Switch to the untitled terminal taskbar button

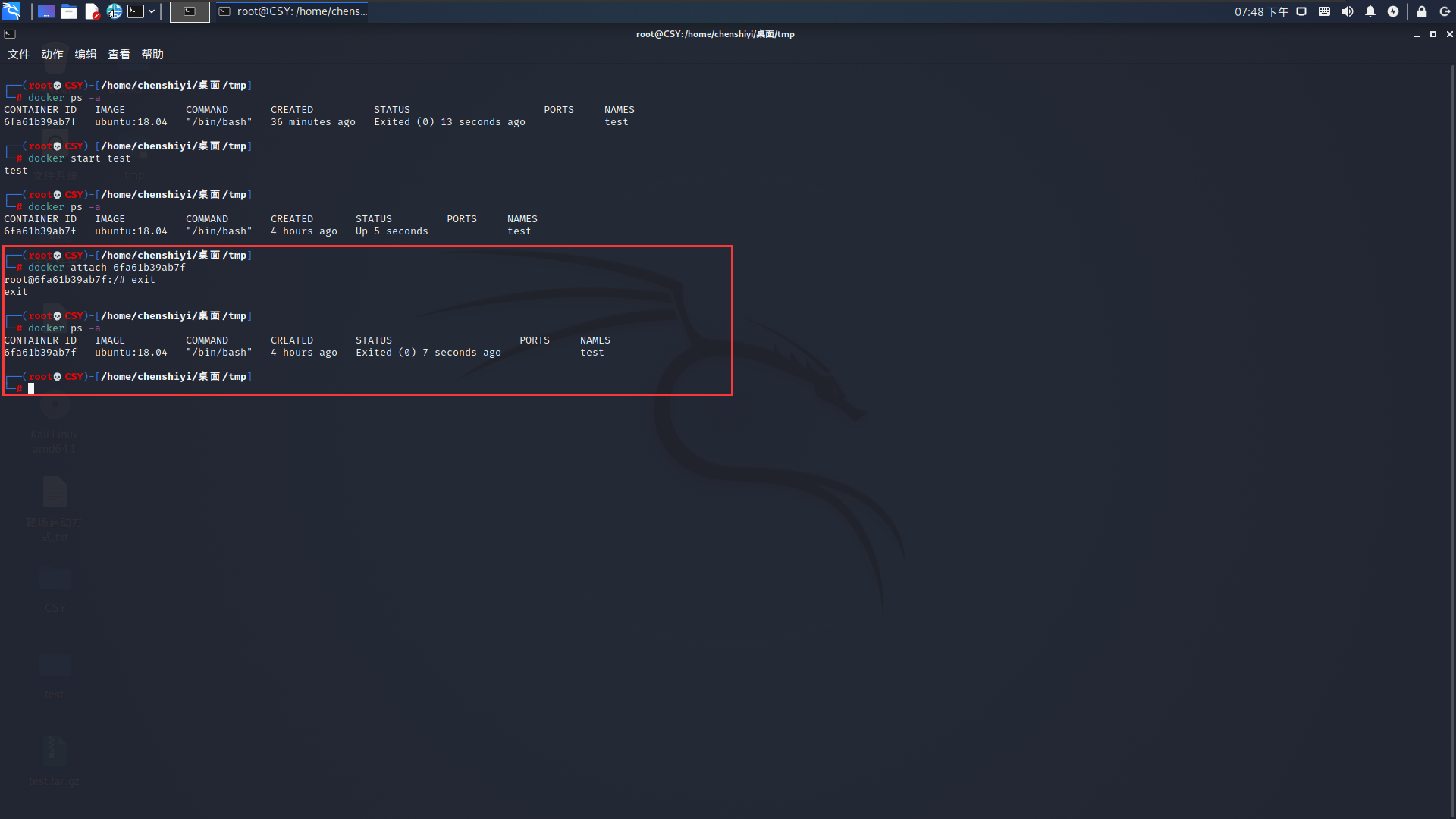[190, 11]
